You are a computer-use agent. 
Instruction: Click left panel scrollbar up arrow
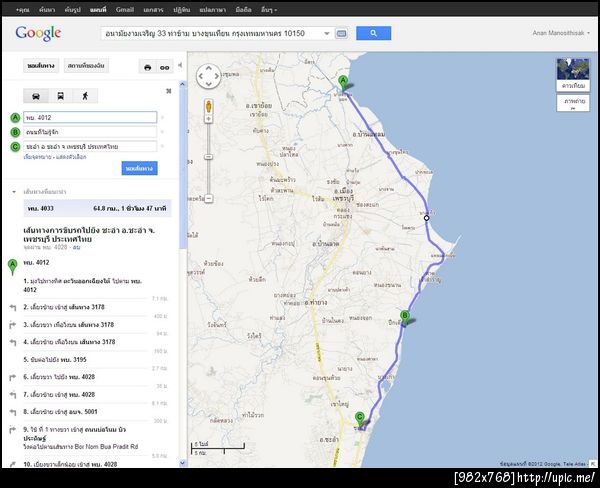click(x=183, y=84)
